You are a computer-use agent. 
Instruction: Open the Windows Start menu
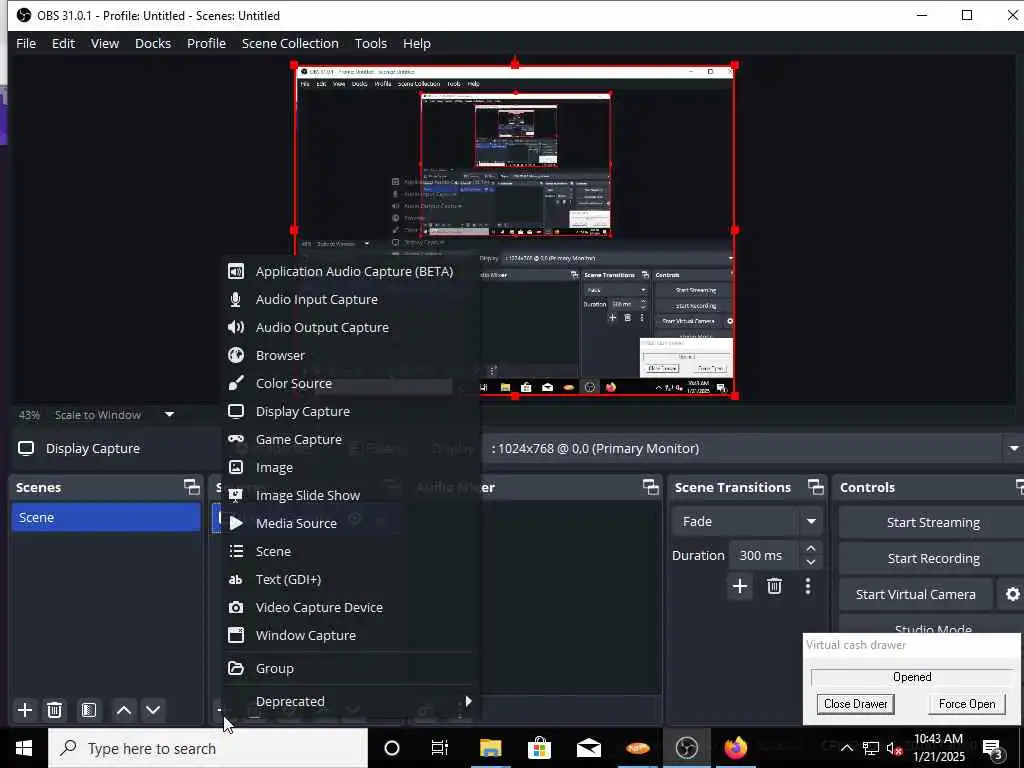[x=24, y=748]
